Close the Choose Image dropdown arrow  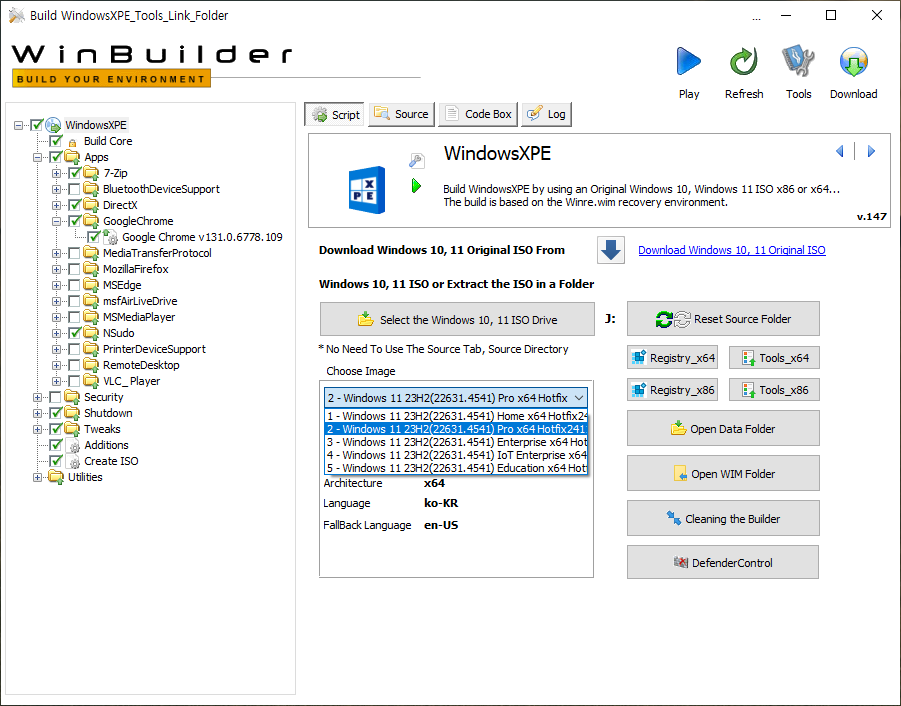tap(579, 398)
